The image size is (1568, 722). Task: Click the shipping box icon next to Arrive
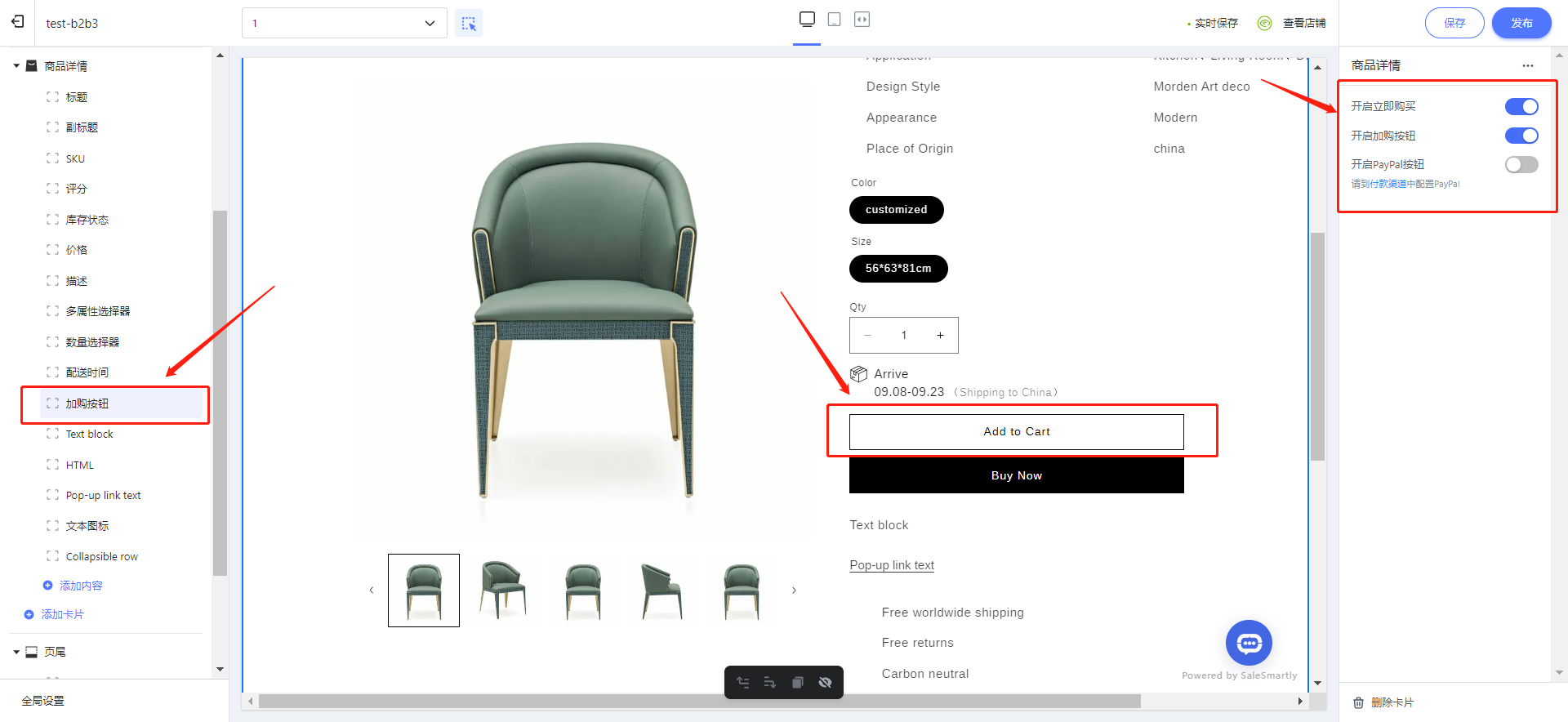(x=858, y=374)
